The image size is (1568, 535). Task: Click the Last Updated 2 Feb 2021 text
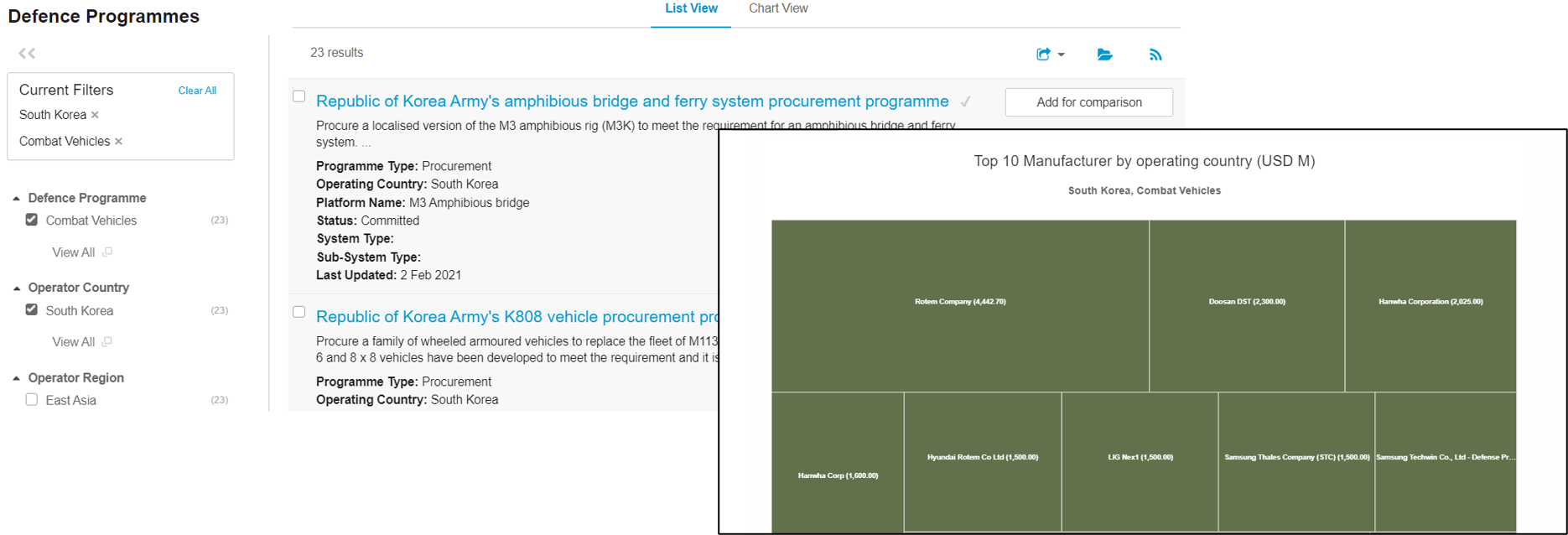[388, 275]
